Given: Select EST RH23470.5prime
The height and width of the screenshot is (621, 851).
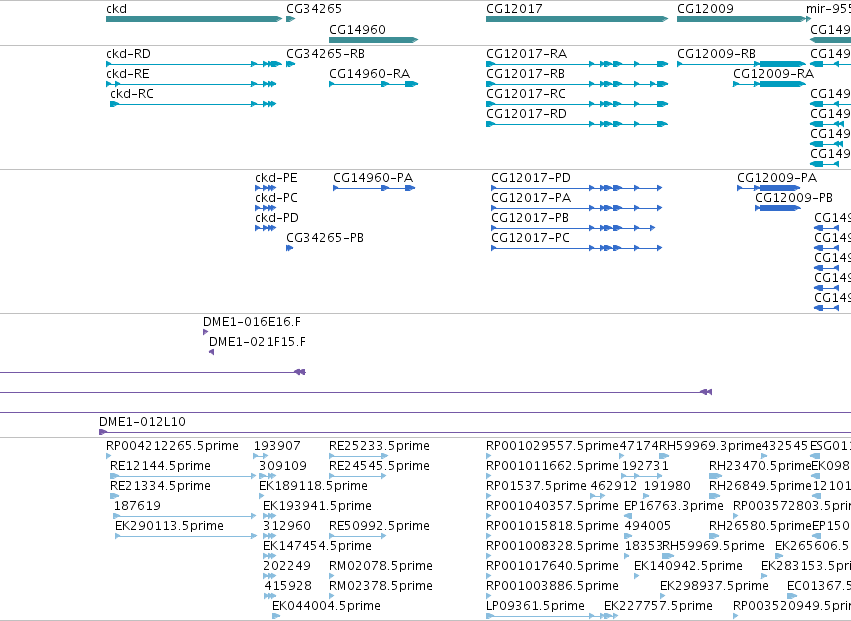Looking at the screenshot, I should [715, 476].
